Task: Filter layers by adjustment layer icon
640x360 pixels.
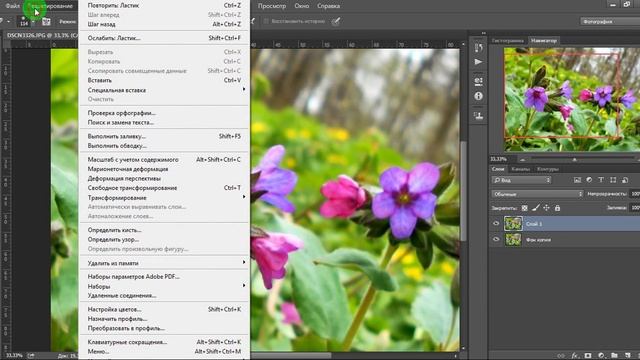Action: coord(589,180)
